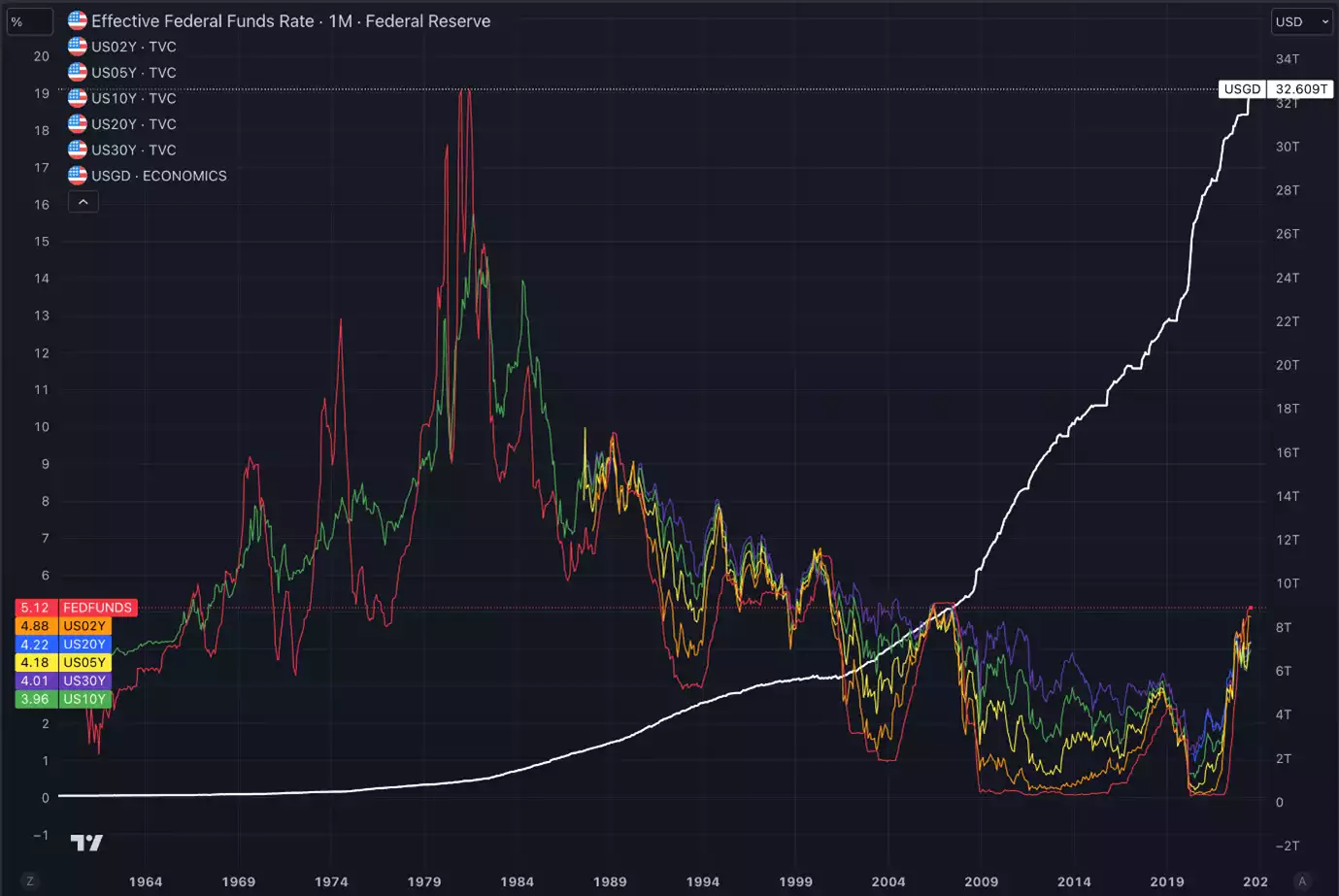Screen dimensions: 1339x896
Task: Click the US05Y flag icon in legend
Action: click(x=78, y=72)
